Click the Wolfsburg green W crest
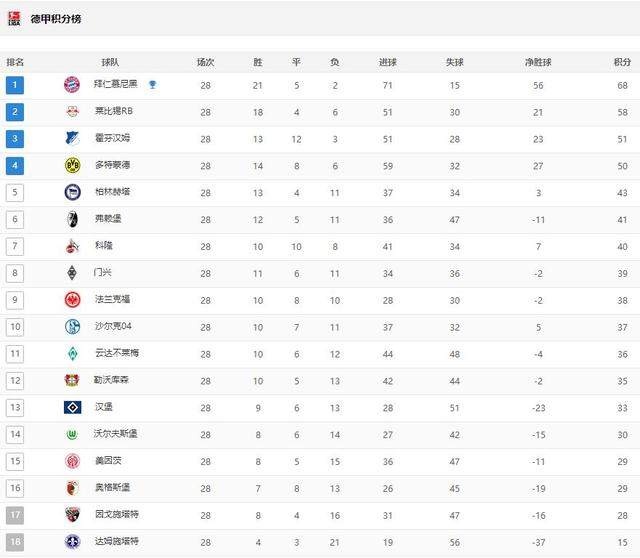The height and width of the screenshot is (558, 640). click(72, 434)
